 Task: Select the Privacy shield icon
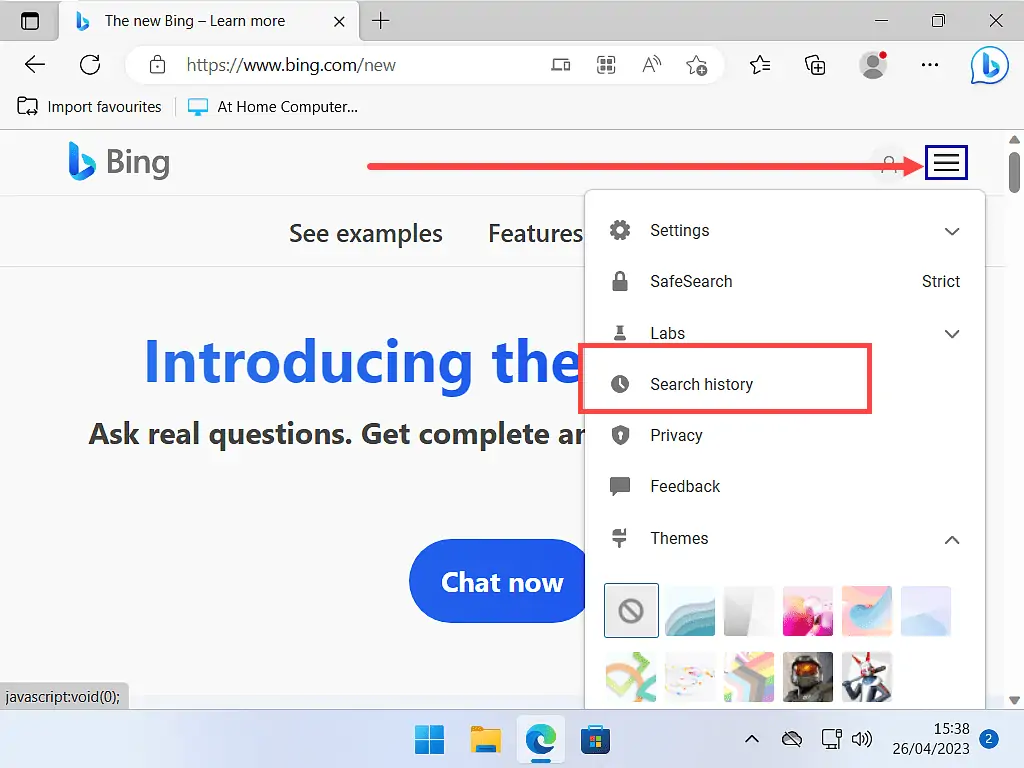pyautogui.click(x=620, y=435)
